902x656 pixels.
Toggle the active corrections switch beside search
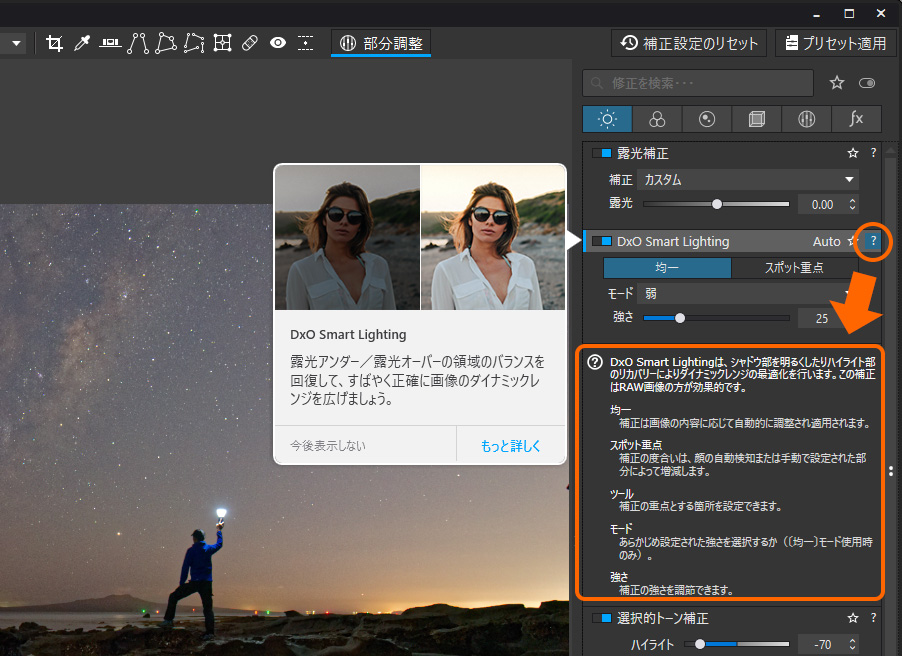(867, 83)
